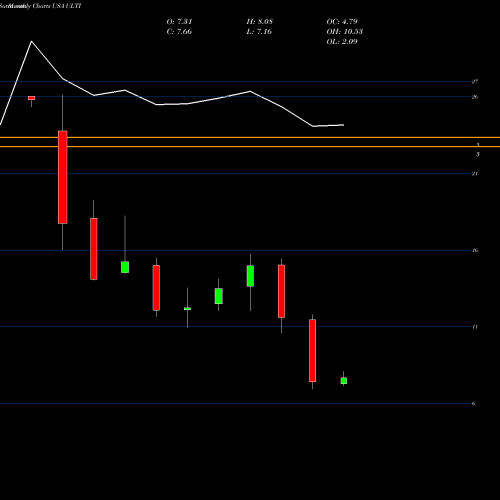Click the price axis label 27
This screenshot has height=500, width=500.
[x=475, y=82]
